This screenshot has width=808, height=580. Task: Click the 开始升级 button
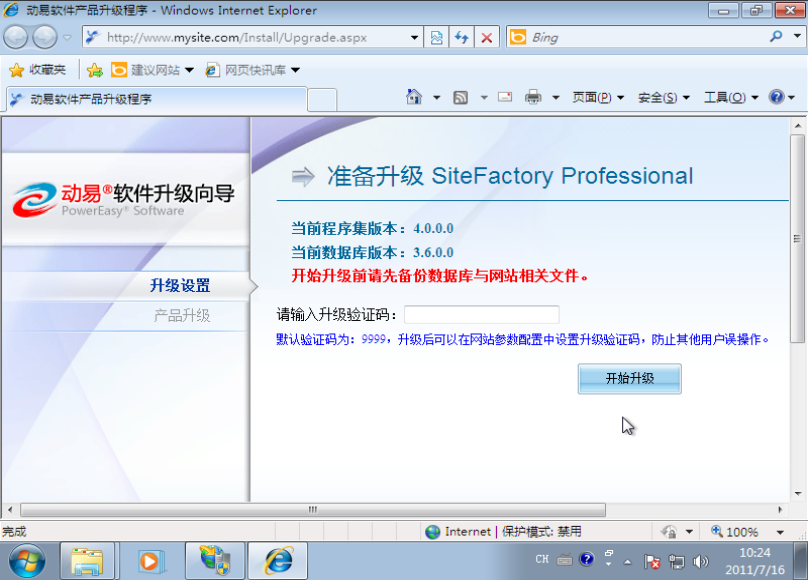pyautogui.click(x=629, y=378)
